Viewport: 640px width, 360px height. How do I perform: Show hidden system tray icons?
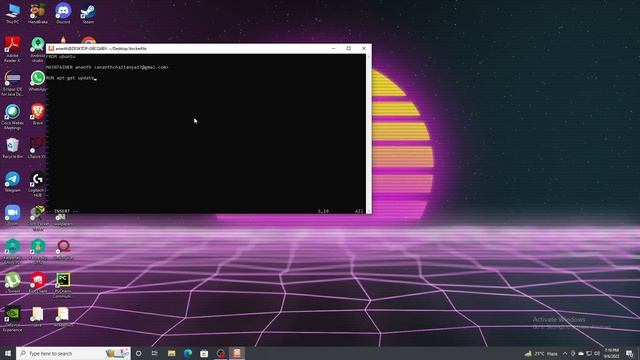pos(565,353)
